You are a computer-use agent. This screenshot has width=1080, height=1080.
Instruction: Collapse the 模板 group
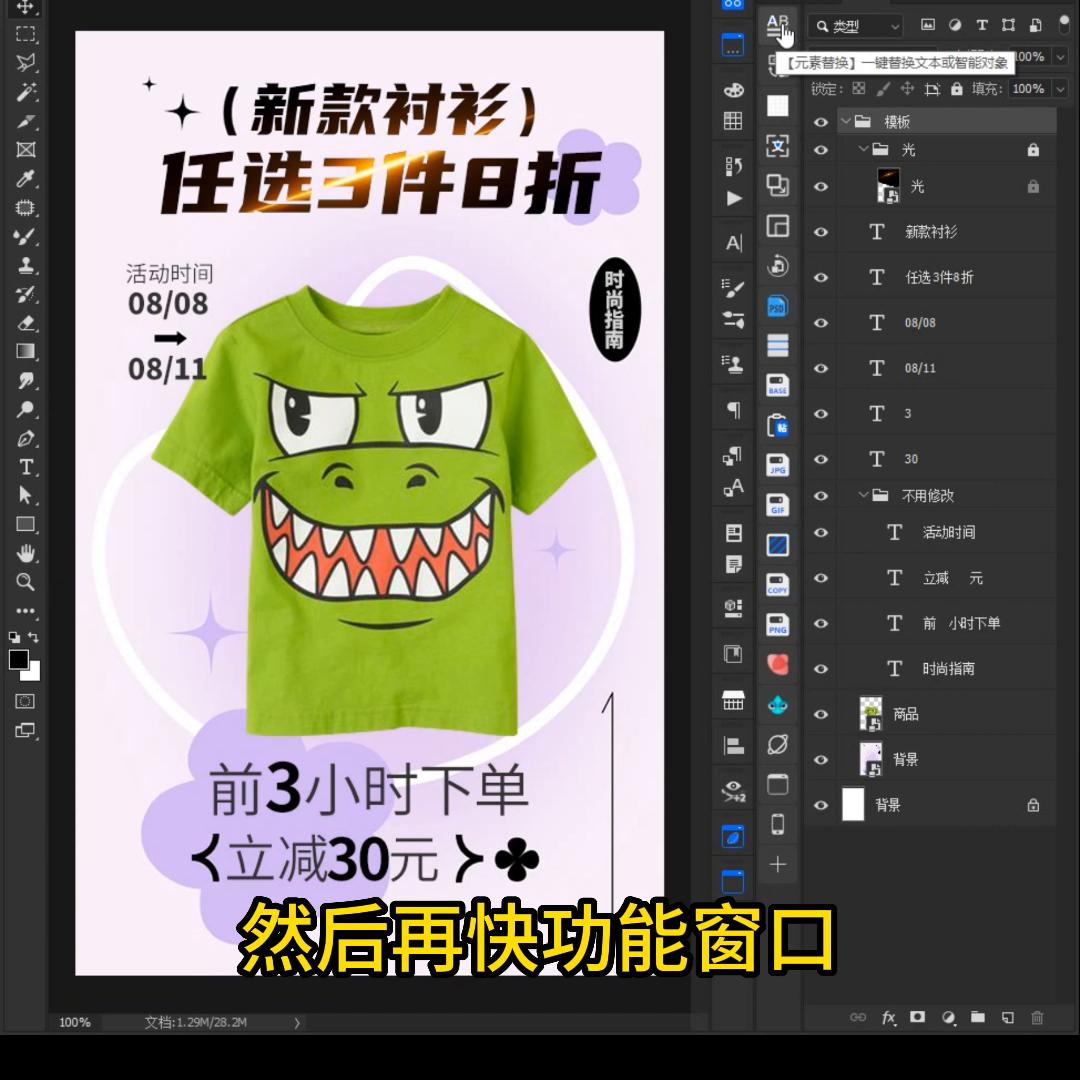pyautogui.click(x=848, y=121)
